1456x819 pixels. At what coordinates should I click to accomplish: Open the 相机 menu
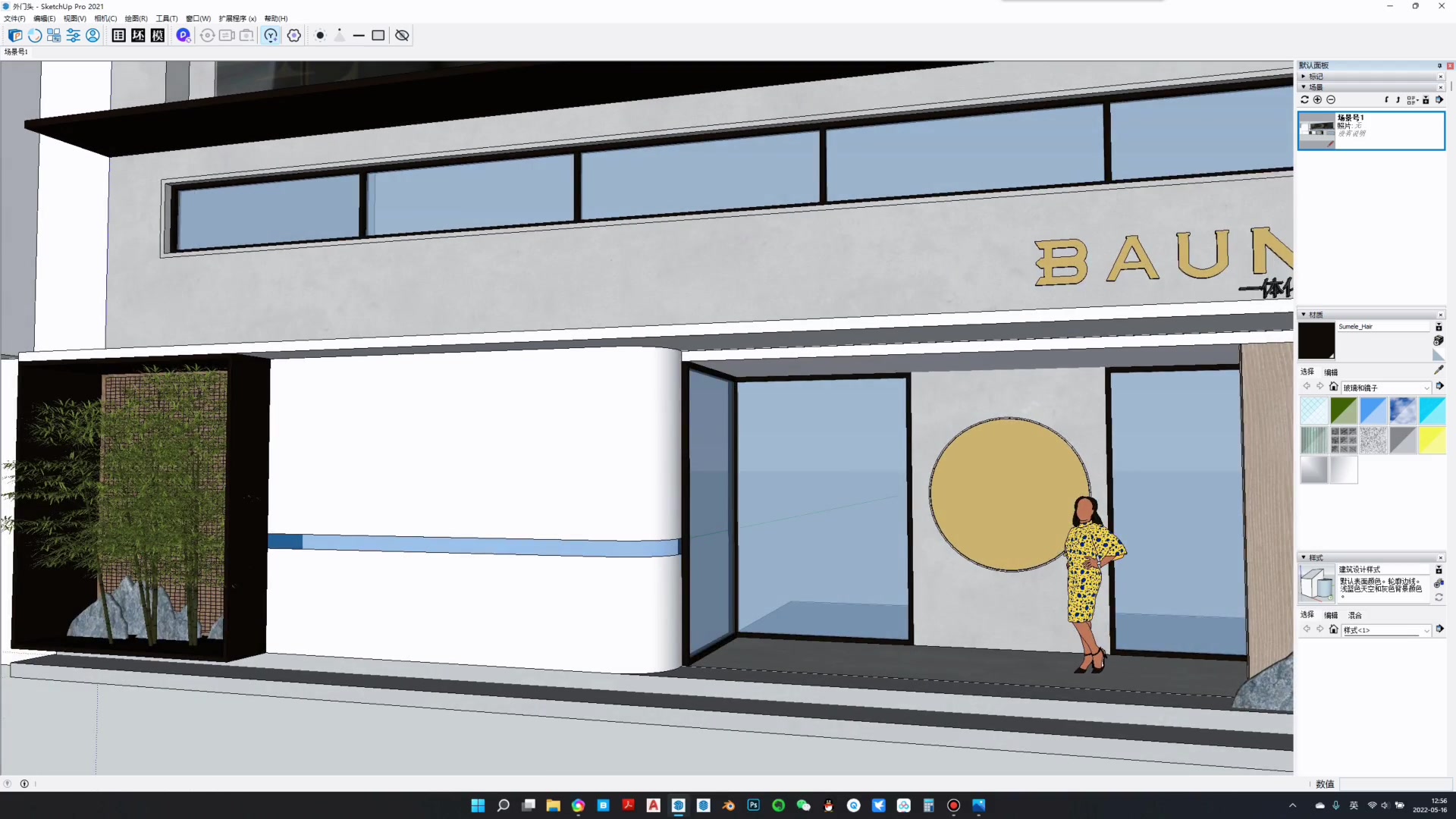105,18
